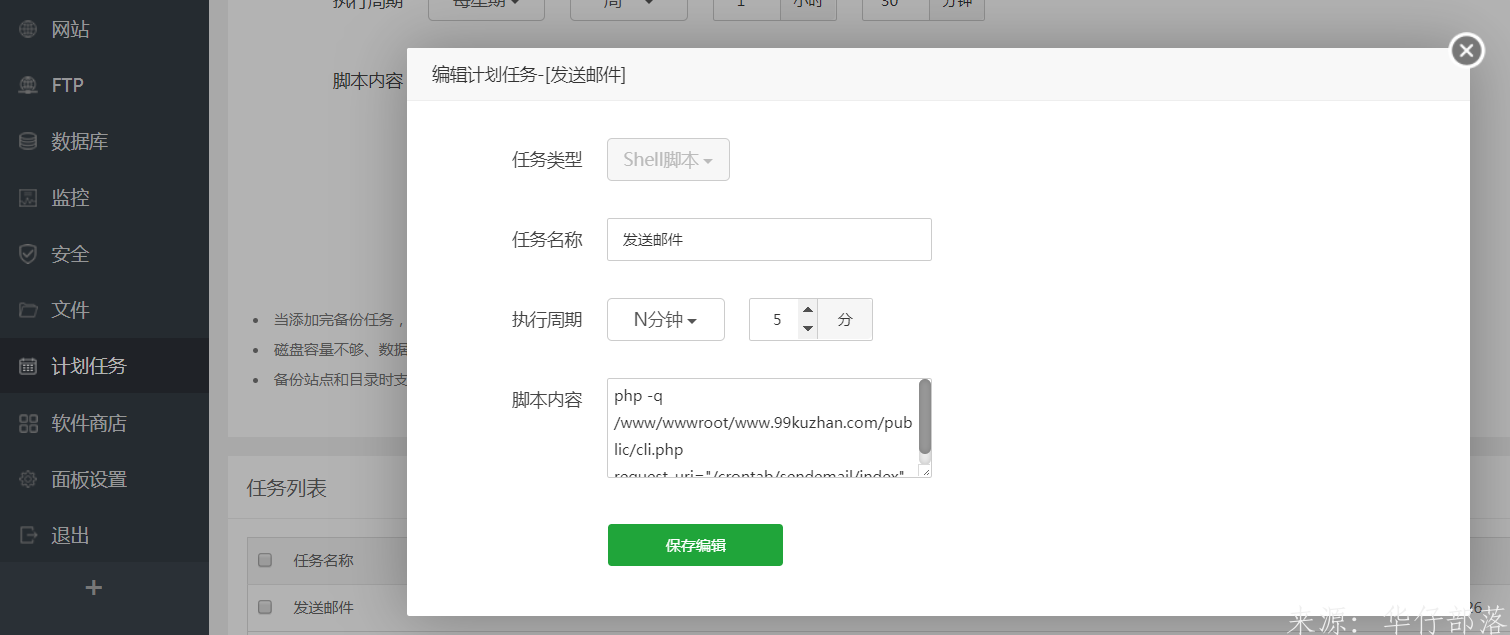The width and height of the screenshot is (1510, 635).
Task: Click the 监控 monitor icon
Action: click(x=28, y=198)
